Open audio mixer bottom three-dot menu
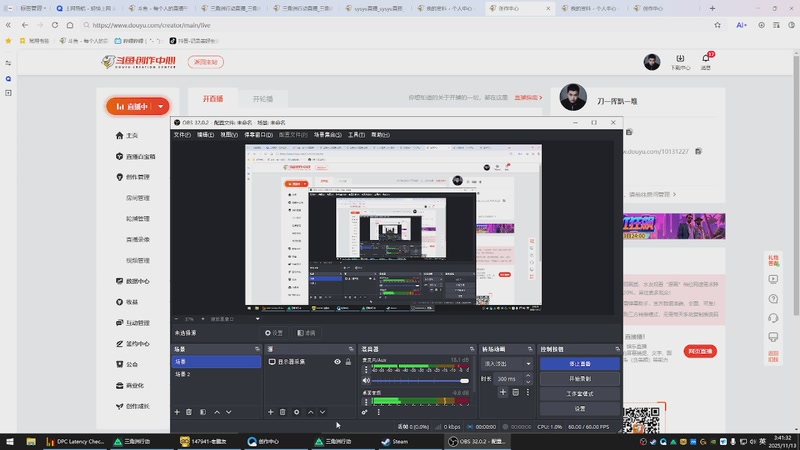This screenshot has height=450, width=800. [379, 412]
